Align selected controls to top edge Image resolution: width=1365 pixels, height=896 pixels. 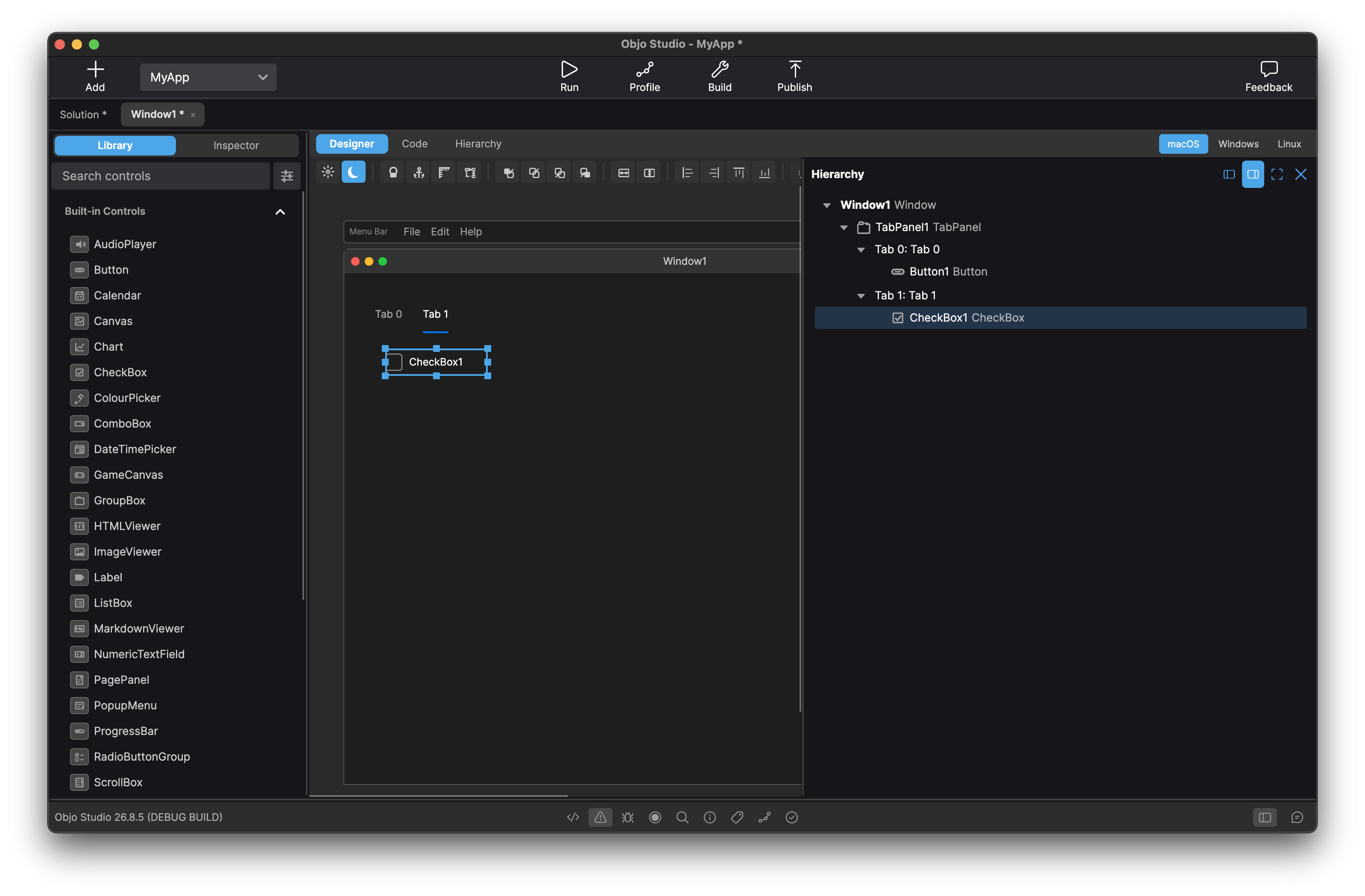point(739,173)
